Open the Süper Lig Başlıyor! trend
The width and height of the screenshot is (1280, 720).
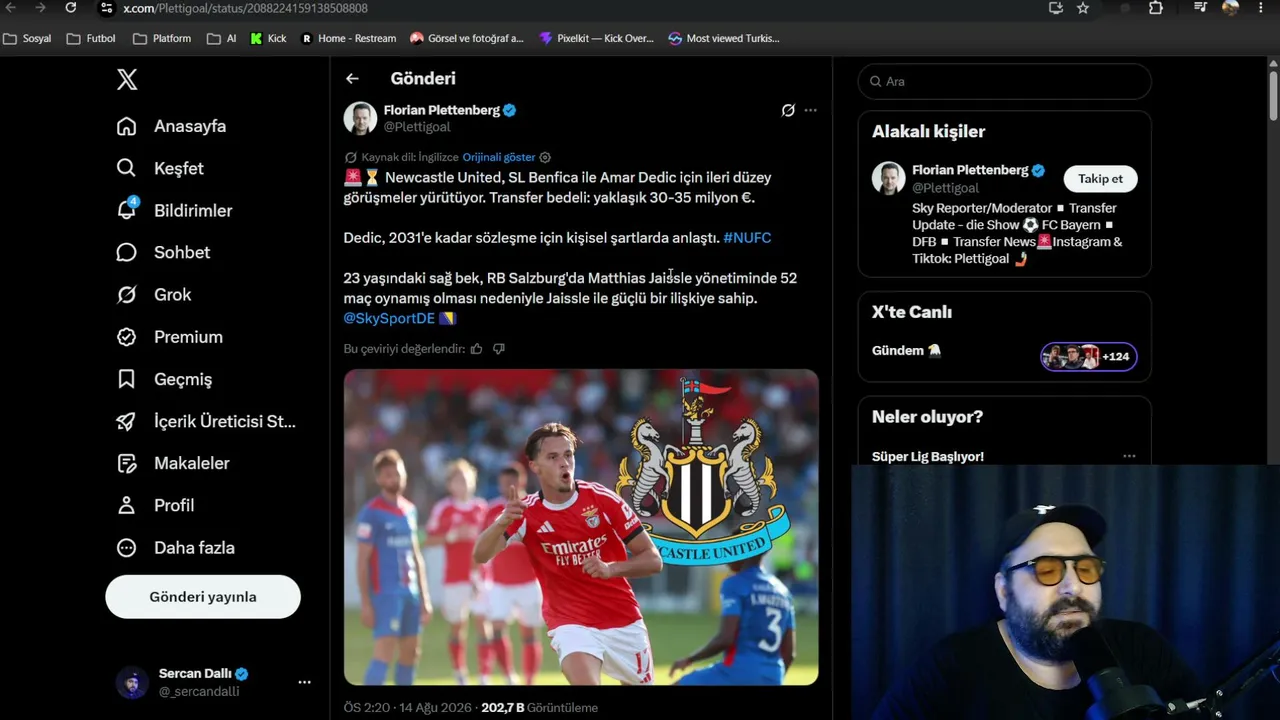tap(928, 456)
